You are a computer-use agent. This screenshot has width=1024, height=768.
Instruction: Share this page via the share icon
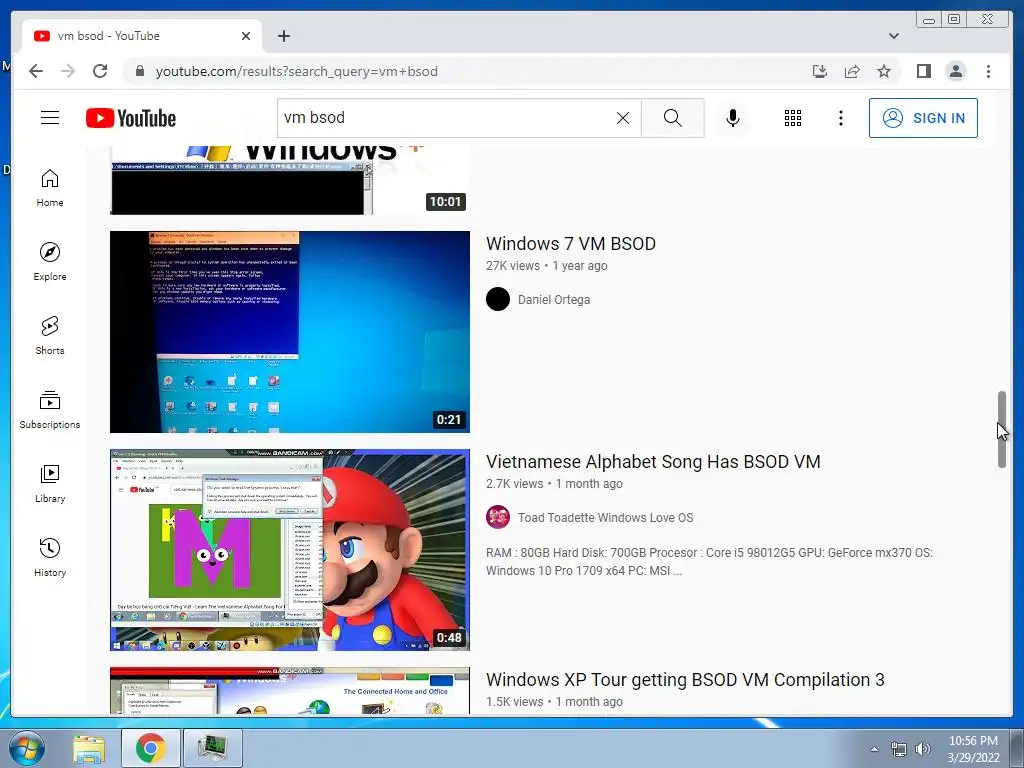pyautogui.click(x=852, y=71)
